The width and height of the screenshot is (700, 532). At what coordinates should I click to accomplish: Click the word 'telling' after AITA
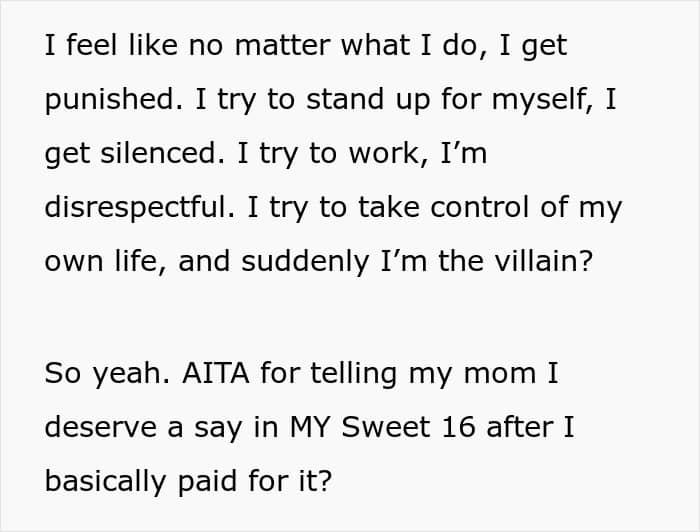pos(353,374)
